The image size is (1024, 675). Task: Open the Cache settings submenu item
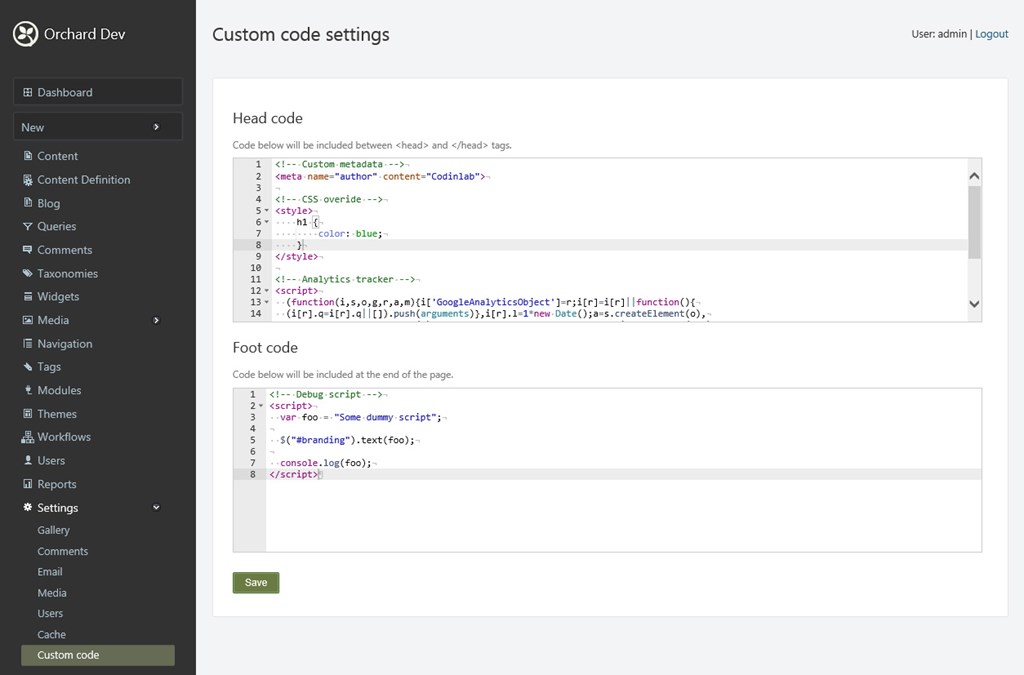pos(52,634)
